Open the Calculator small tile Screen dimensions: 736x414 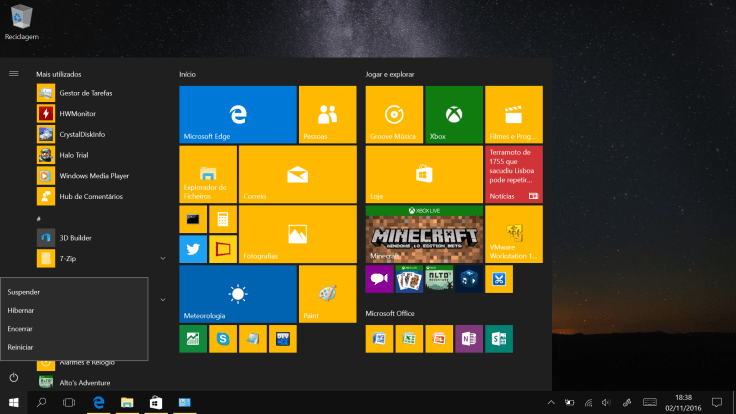(x=222, y=219)
